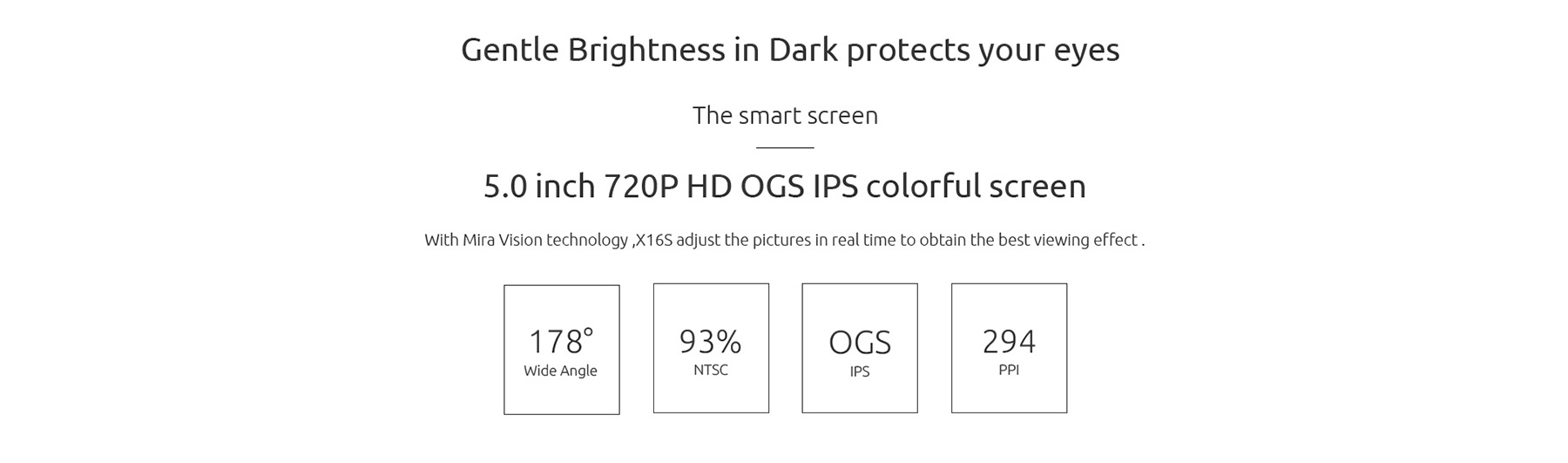Screen dimensions: 1568x463
Task: Click the large OGS text
Action: pos(860,343)
